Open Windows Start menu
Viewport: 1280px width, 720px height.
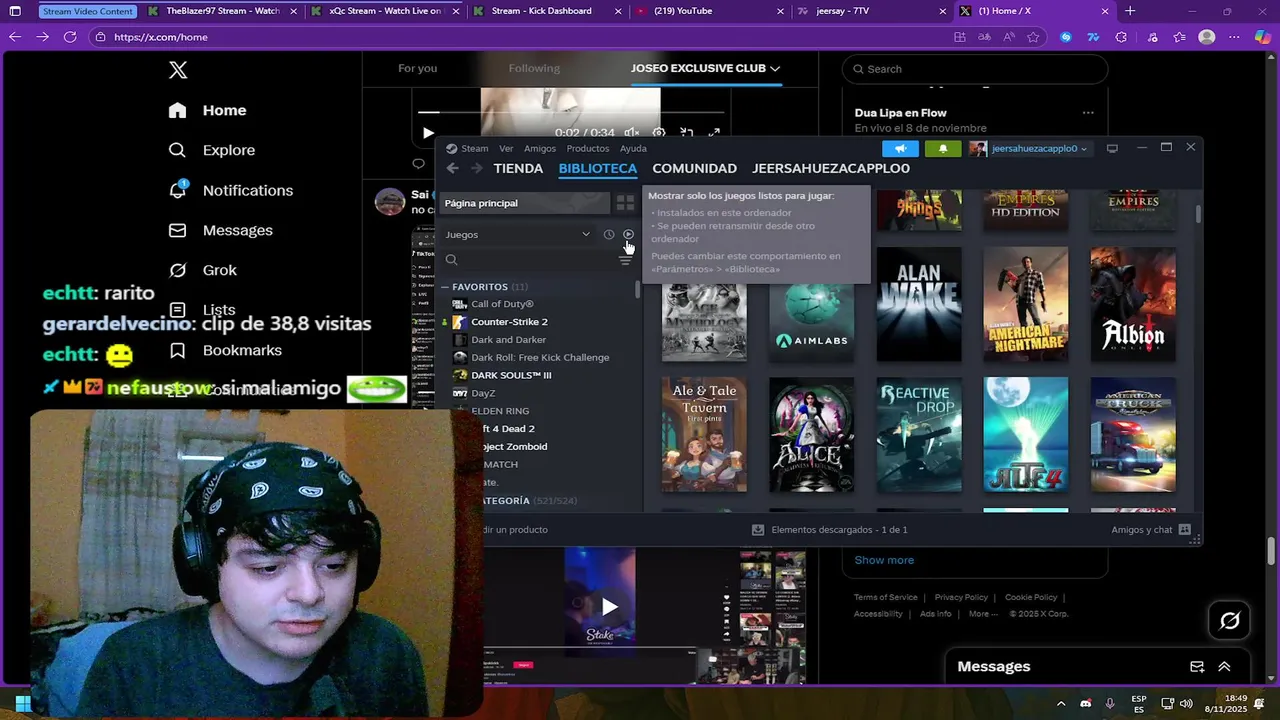pyautogui.click(x=22, y=703)
